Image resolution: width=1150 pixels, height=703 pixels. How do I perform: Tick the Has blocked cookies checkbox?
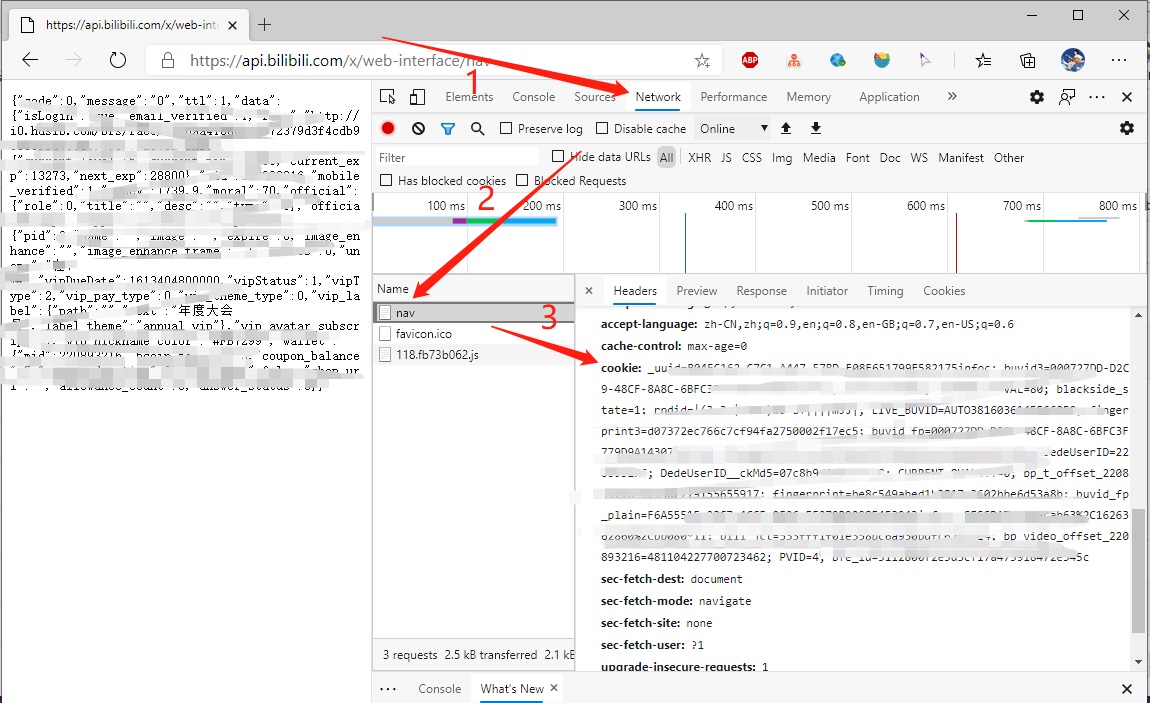386,180
